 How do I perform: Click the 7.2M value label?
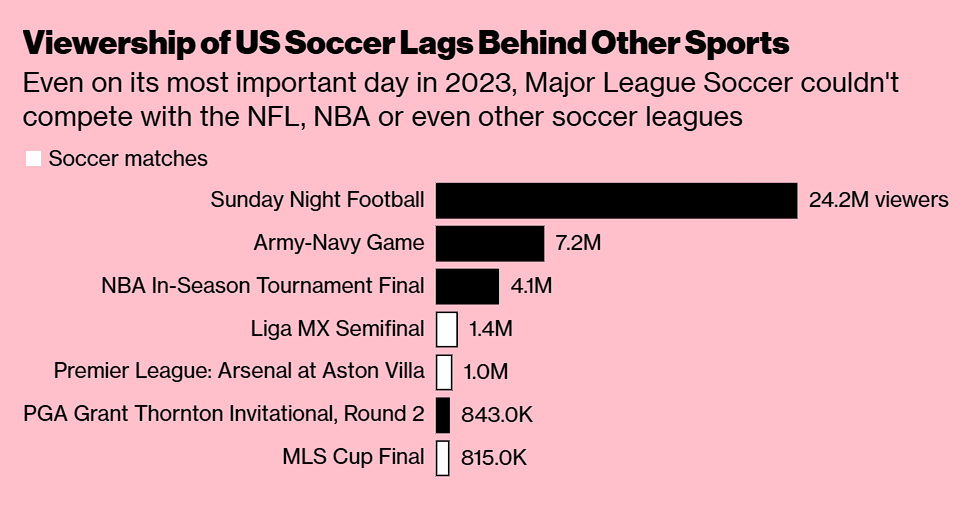click(x=578, y=242)
